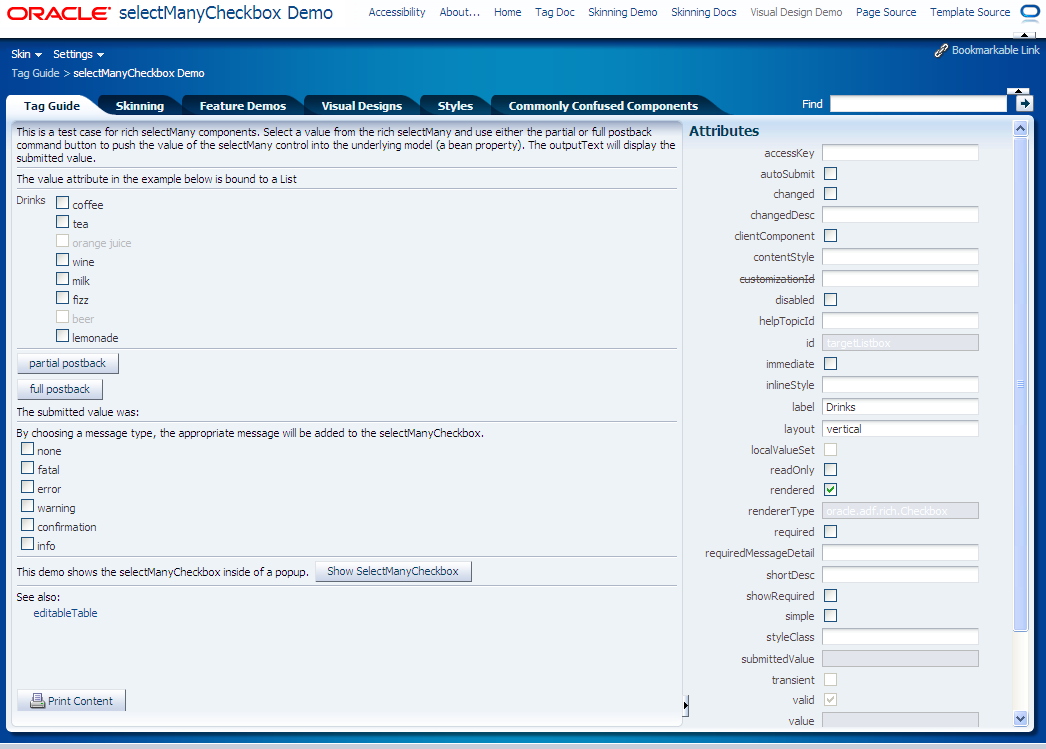Click the scroll-up arrow of the Attributes panel
Screen dimensions: 1046x749
click(x=1020, y=128)
